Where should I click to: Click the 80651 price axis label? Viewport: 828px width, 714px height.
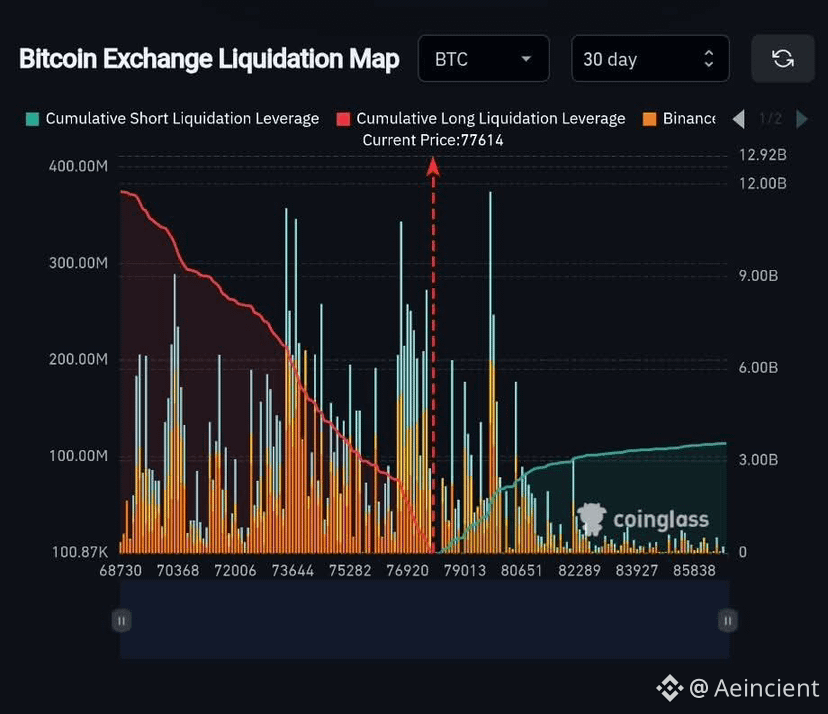522,571
